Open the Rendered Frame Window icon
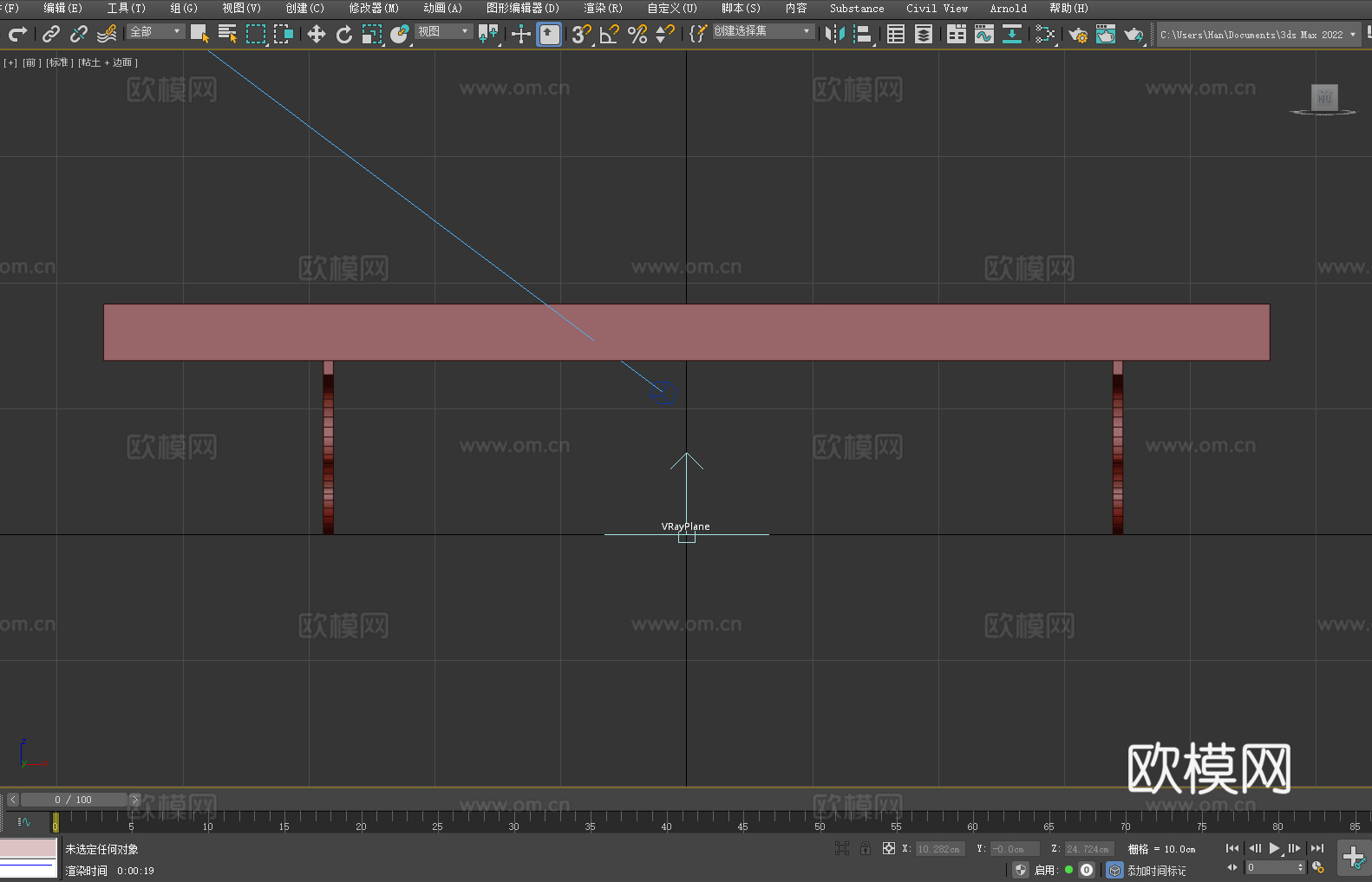This screenshot has width=1372, height=882. point(1106,34)
